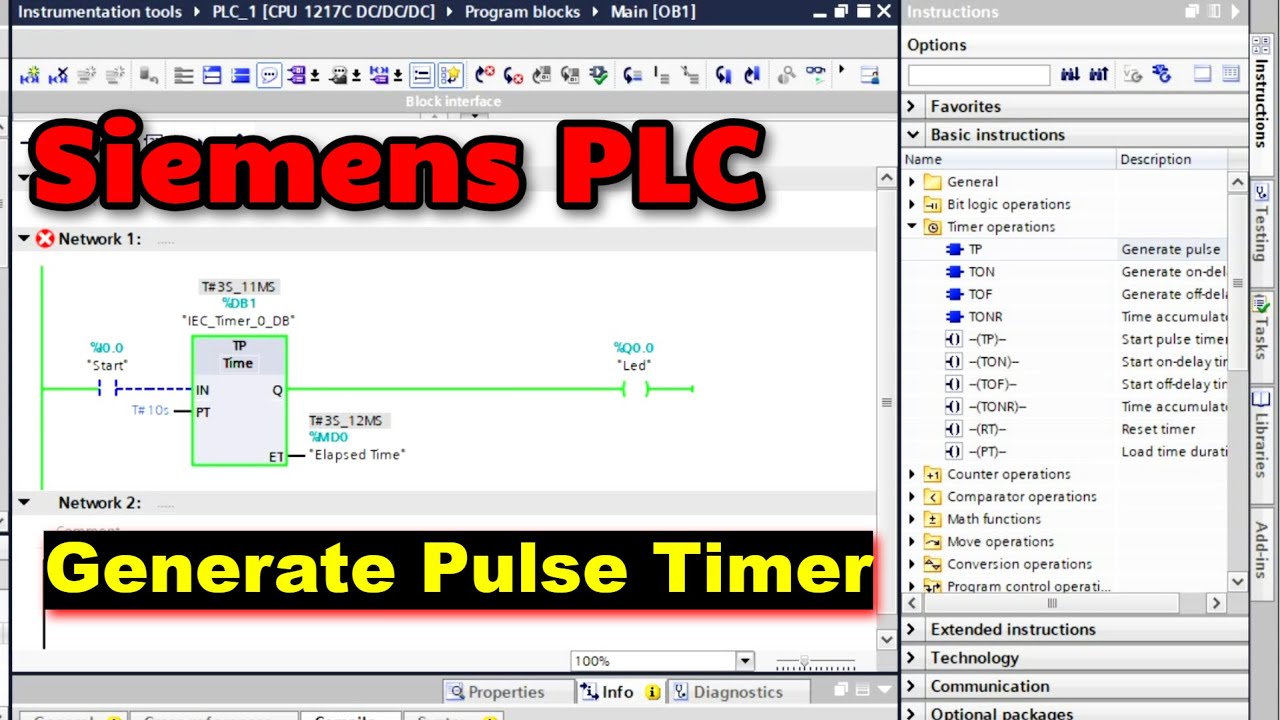This screenshot has width=1280, height=720.
Task: Click search down icon in Instructions options
Action: point(1070,74)
